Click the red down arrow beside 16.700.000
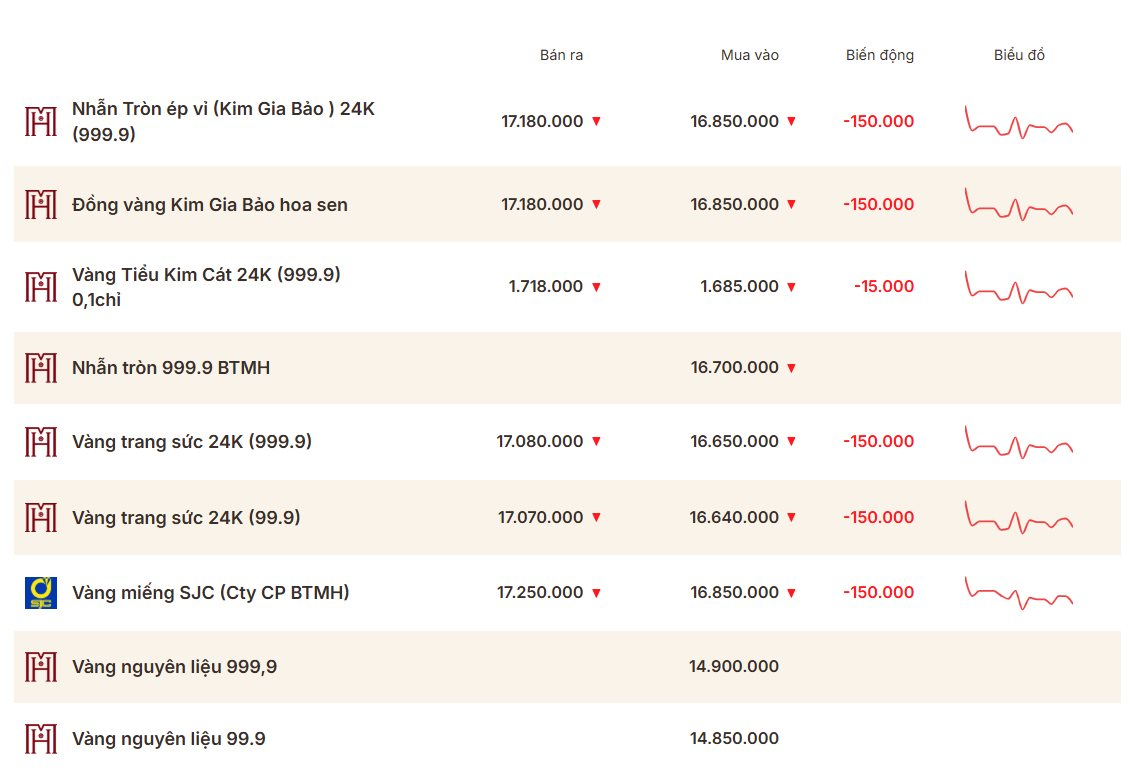This screenshot has width=1137, height=775. click(x=791, y=368)
